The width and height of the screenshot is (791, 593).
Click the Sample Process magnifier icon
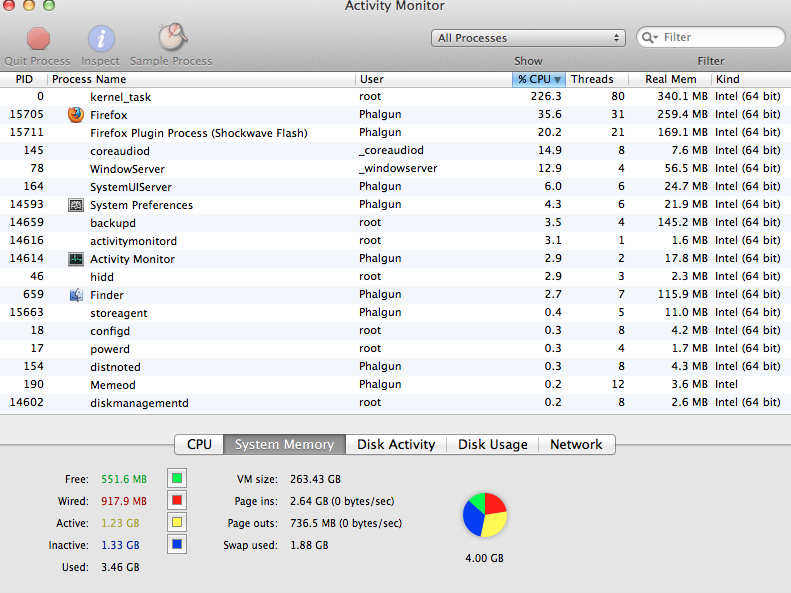tap(172, 37)
